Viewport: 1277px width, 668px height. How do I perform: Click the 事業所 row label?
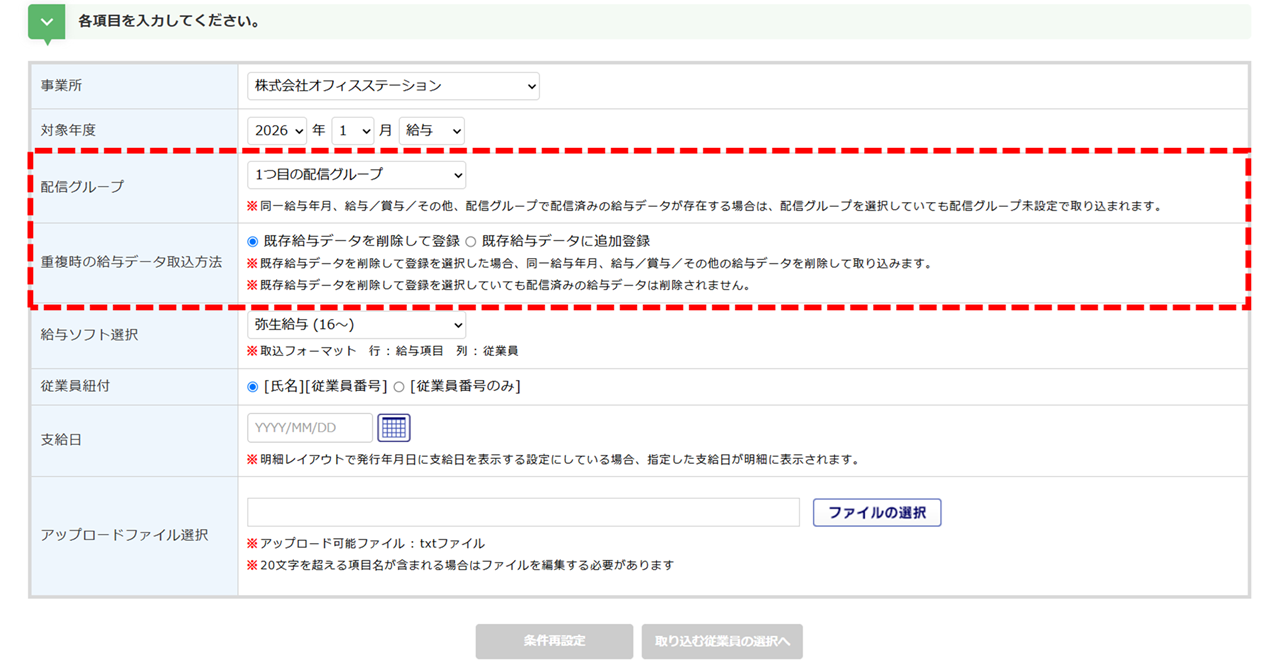62,86
